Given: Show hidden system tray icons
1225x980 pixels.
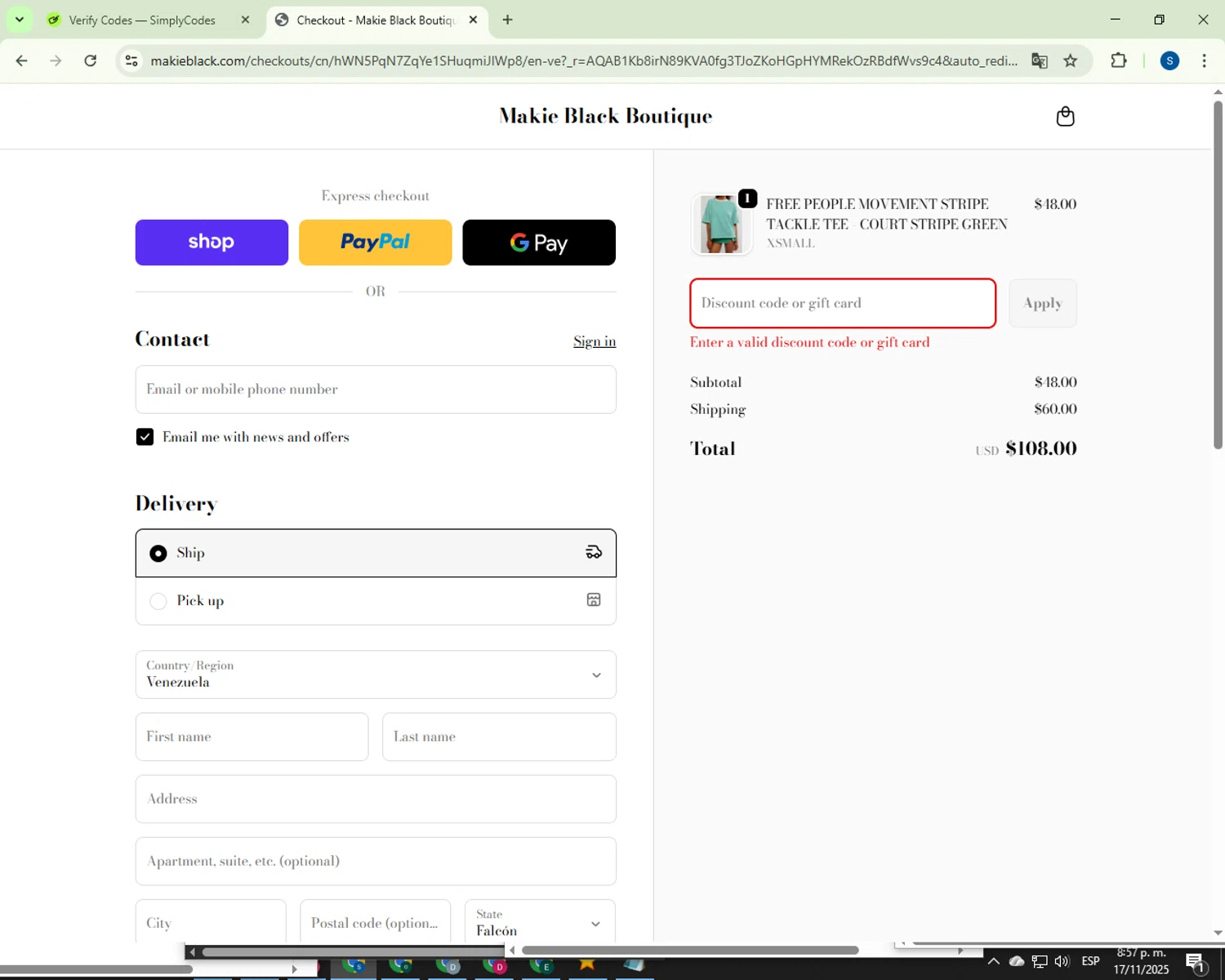Looking at the screenshot, I should click(x=993, y=961).
